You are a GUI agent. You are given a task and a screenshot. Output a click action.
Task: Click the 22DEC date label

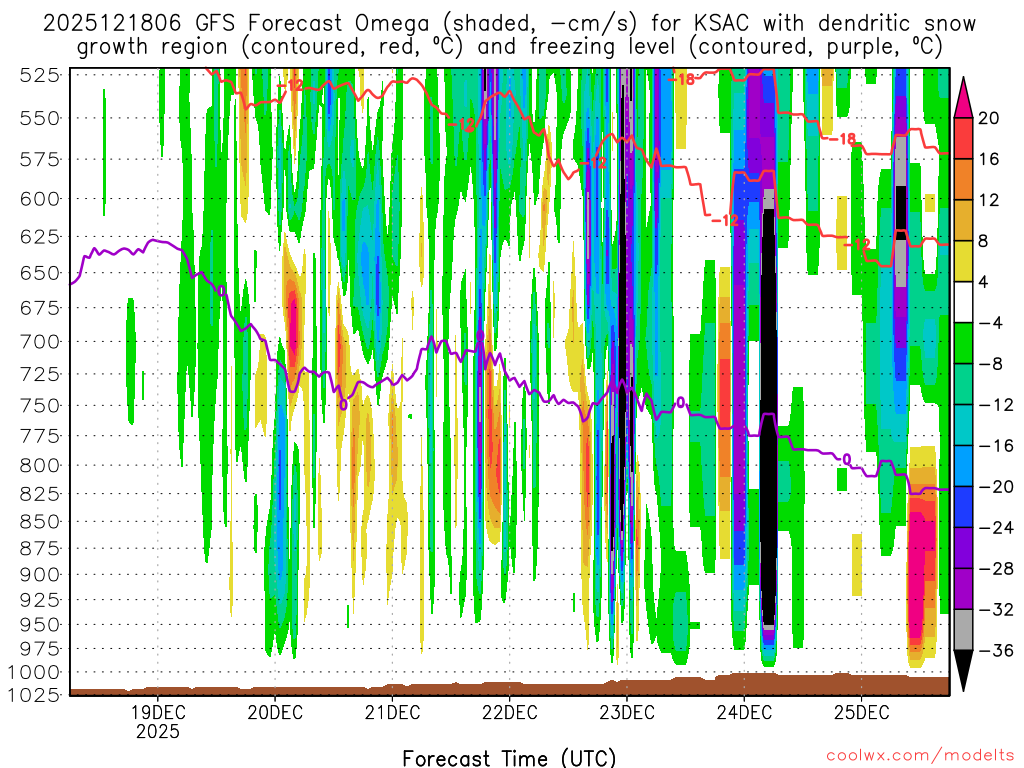(x=509, y=712)
